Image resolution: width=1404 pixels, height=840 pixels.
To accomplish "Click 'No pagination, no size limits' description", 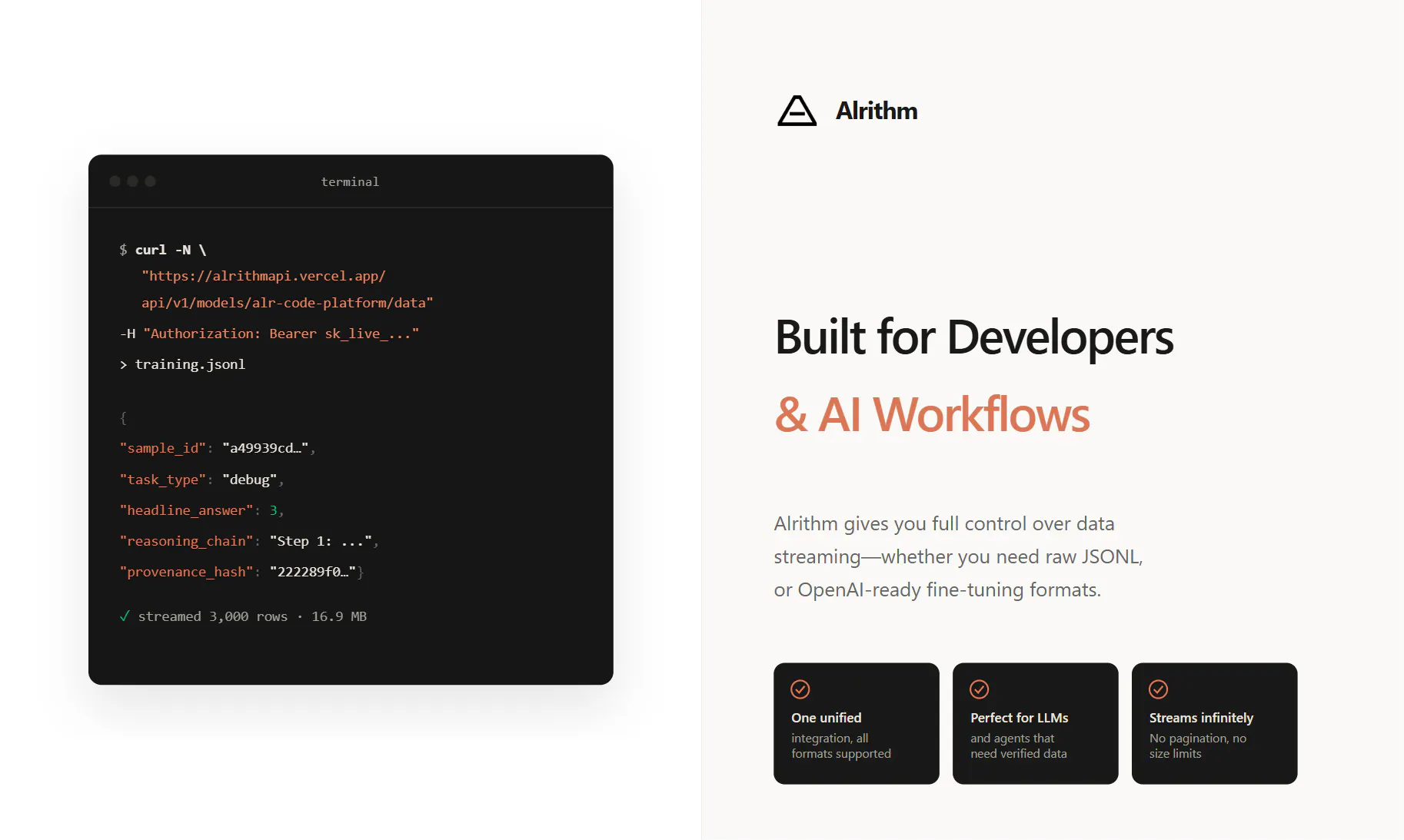I will pyautogui.click(x=1198, y=746).
